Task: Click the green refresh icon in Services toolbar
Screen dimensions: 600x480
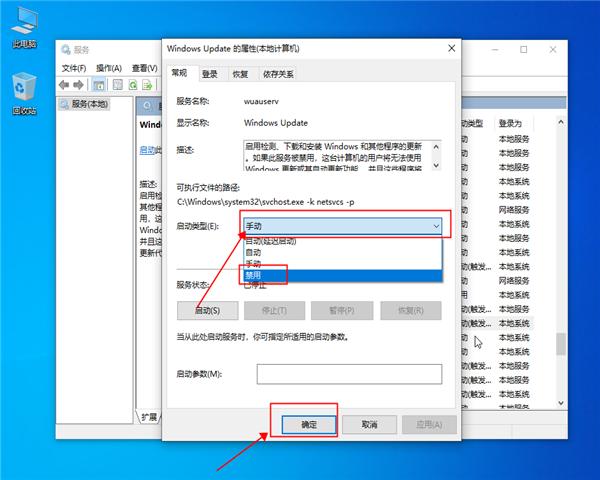Action: 133,85
